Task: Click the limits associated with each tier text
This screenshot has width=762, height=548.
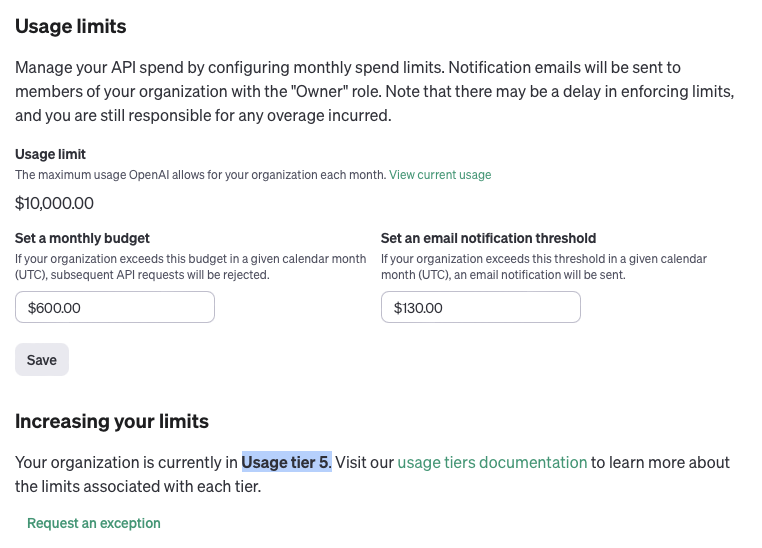Action: [x=137, y=487]
